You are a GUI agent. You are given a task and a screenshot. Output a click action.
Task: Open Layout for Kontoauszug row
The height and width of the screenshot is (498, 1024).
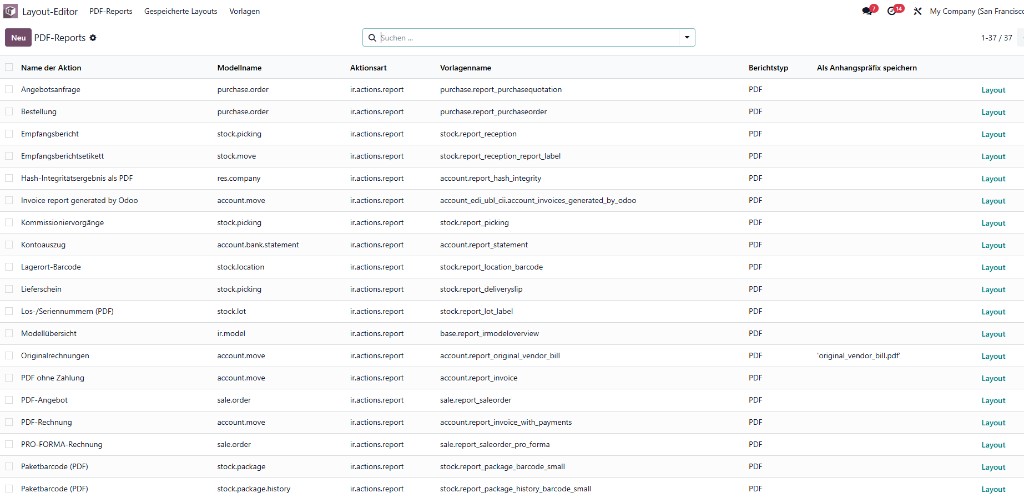pos(993,245)
